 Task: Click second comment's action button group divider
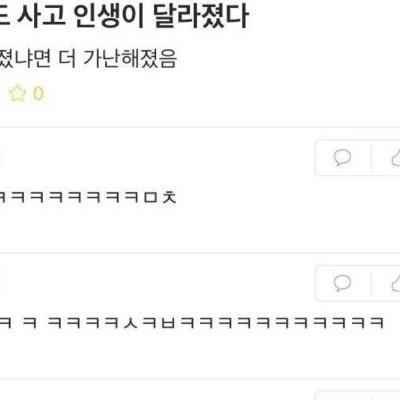371,283
